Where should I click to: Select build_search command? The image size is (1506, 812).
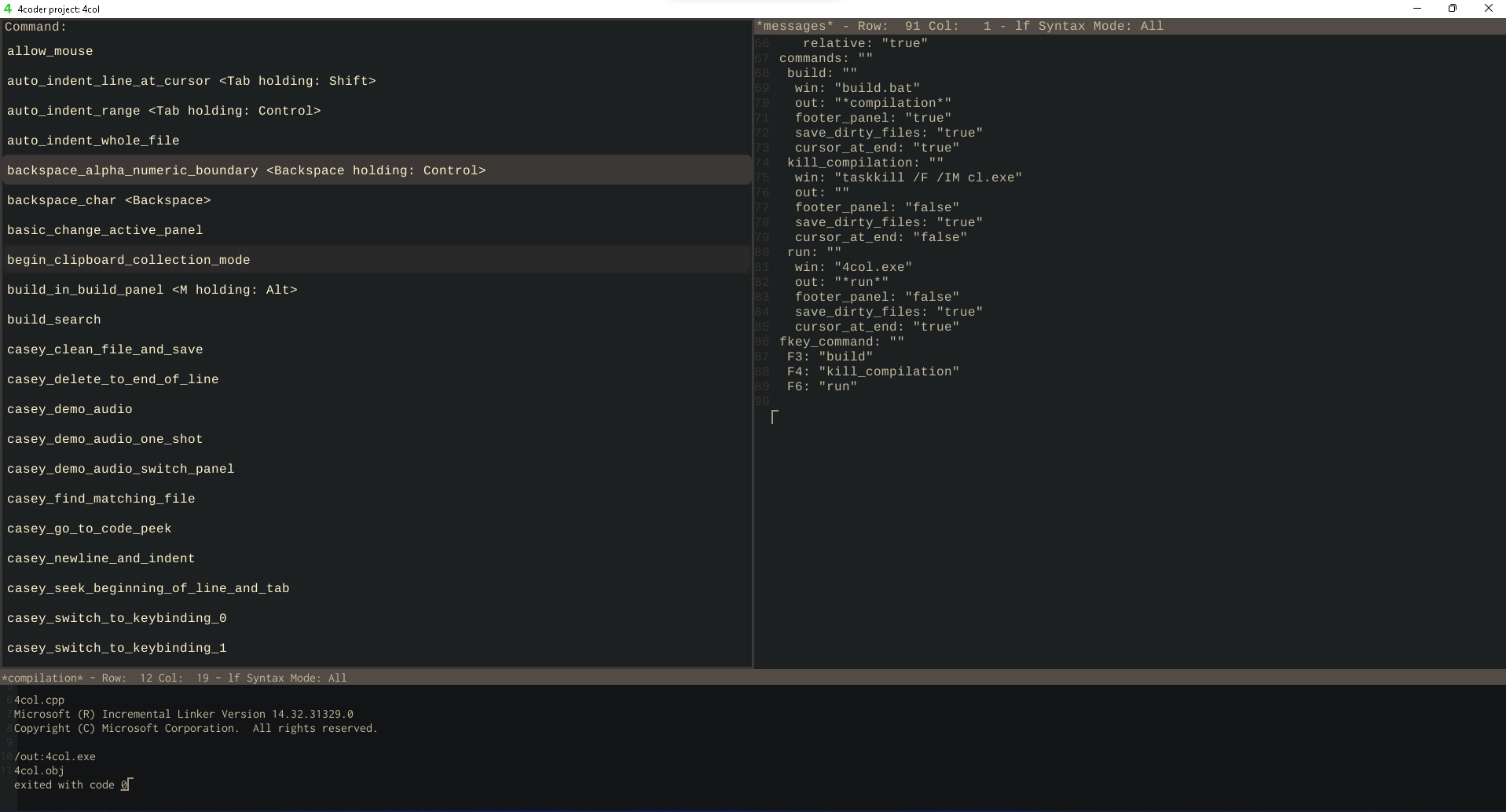click(376, 320)
